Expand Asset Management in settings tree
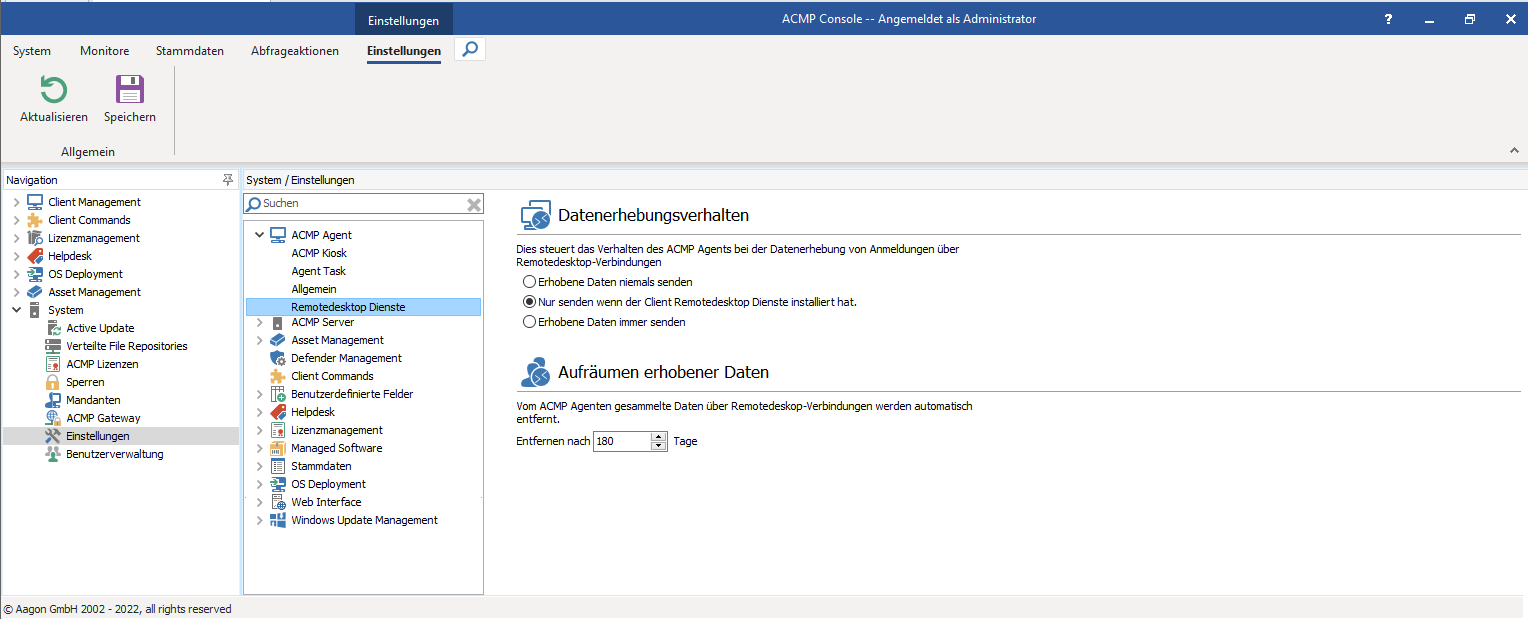 point(260,340)
